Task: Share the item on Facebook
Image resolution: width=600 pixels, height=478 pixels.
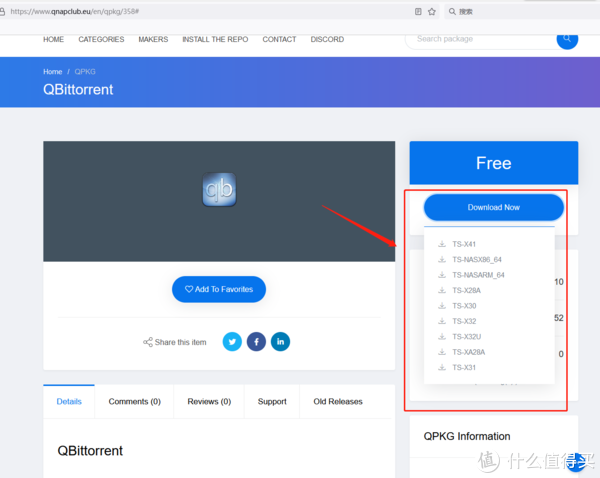Action: pyautogui.click(x=256, y=341)
